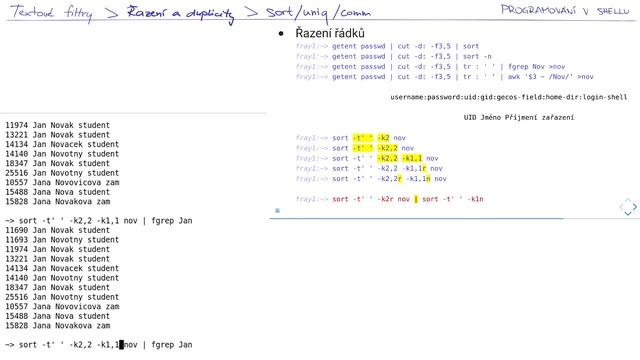640x360 pixels.
Task: Select the 'Řazení řádků' bullet heading
Action: pos(330,33)
